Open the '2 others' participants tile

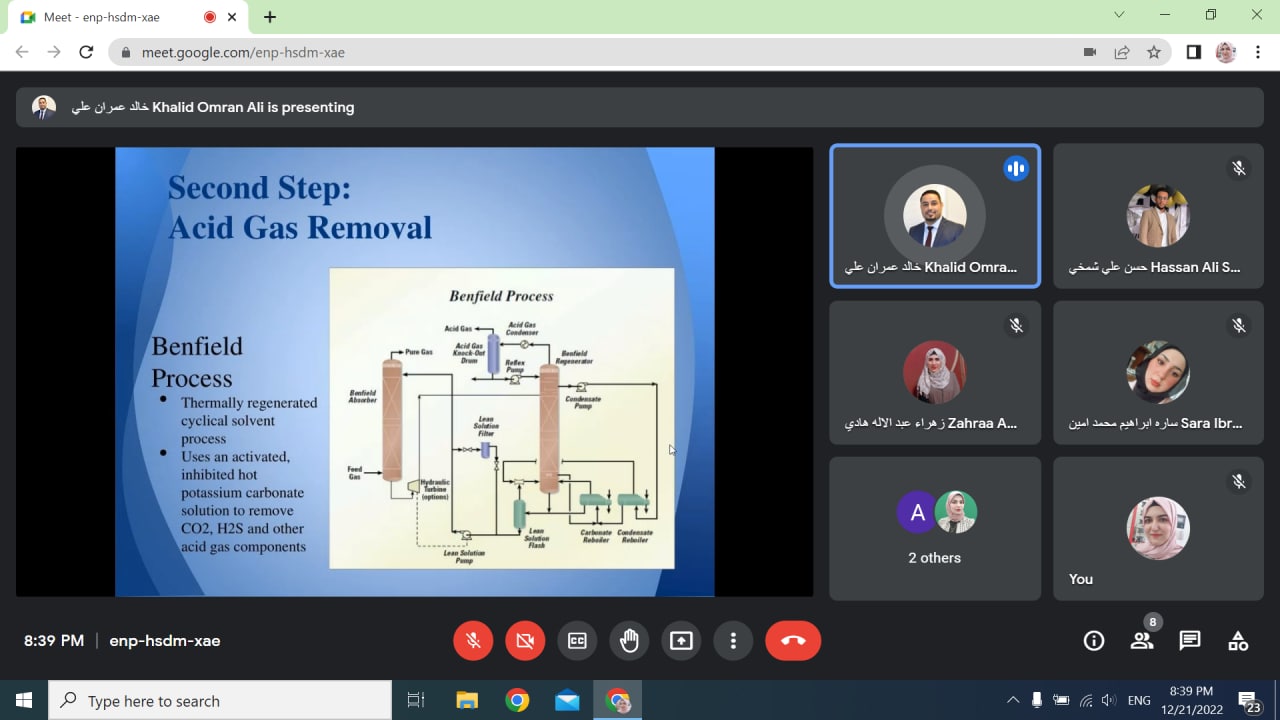(x=935, y=528)
